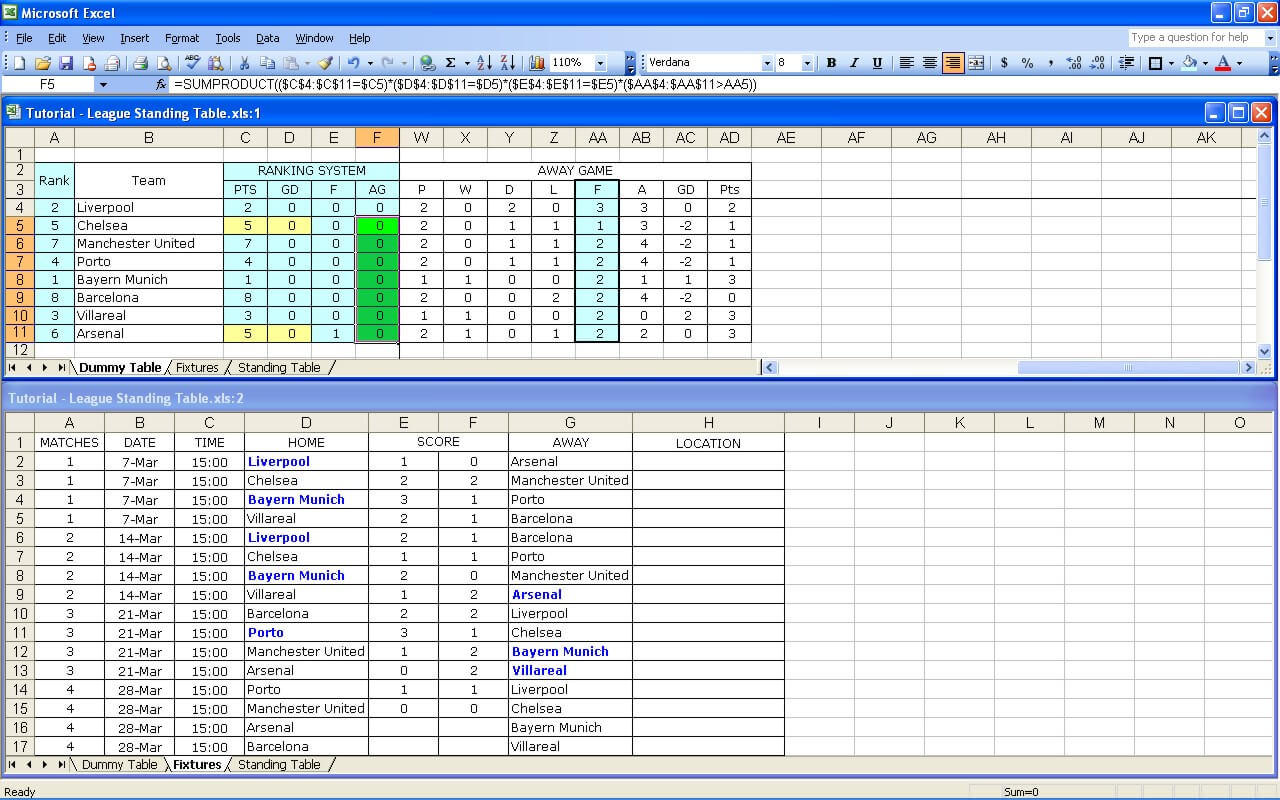
Task: Open the font size dropdown showing 8
Action: [x=808, y=63]
